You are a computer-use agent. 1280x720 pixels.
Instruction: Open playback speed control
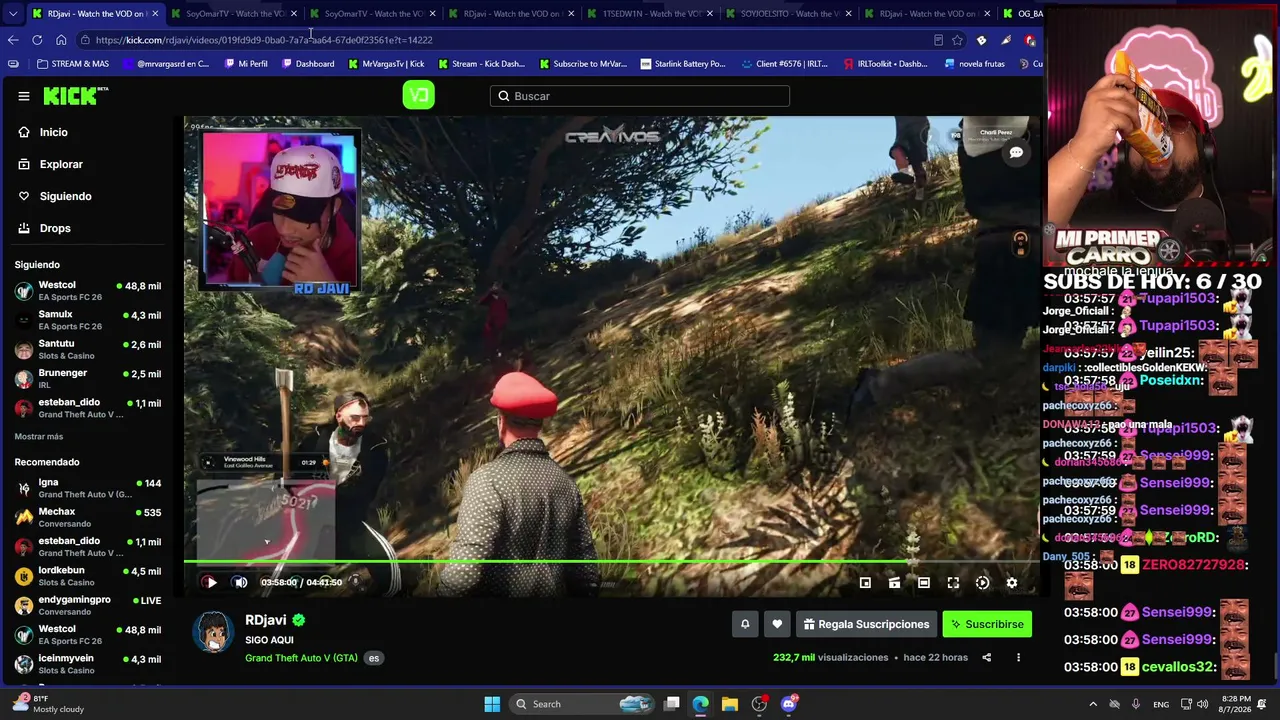(982, 583)
